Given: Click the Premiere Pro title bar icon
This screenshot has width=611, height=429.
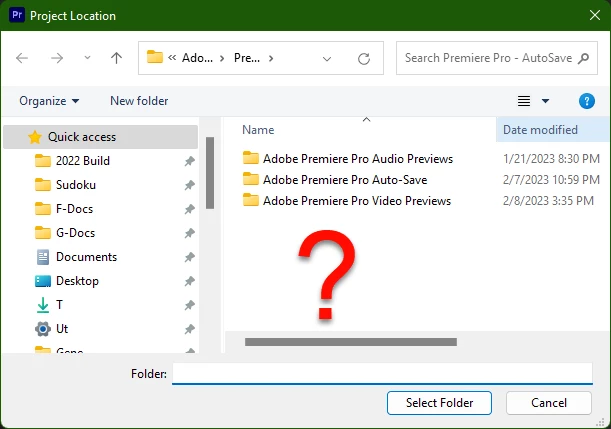Looking at the screenshot, I should pyautogui.click(x=17, y=15).
